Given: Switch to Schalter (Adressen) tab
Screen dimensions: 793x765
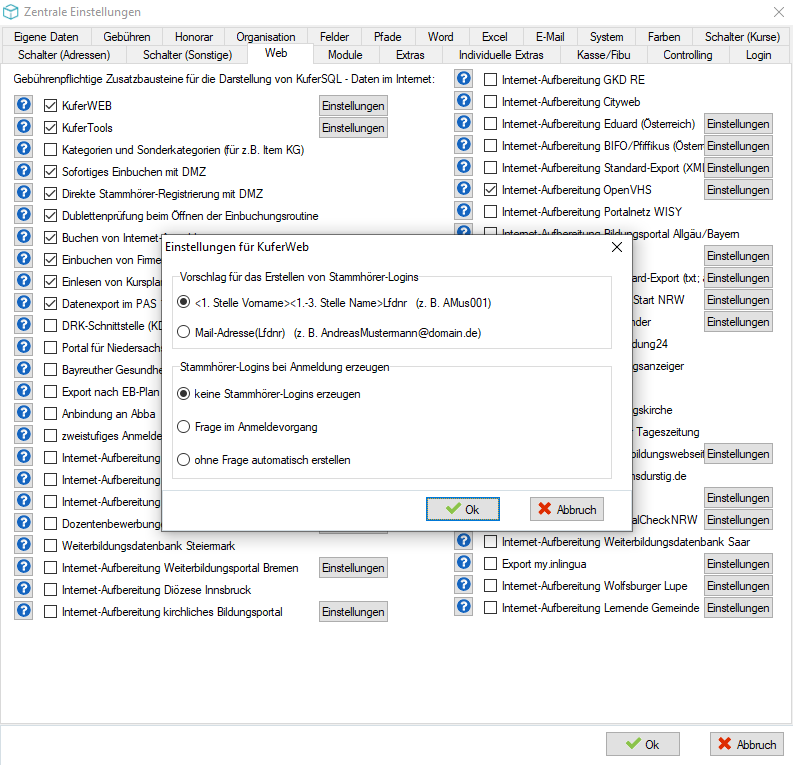Looking at the screenshot, I should pos(64,55).
